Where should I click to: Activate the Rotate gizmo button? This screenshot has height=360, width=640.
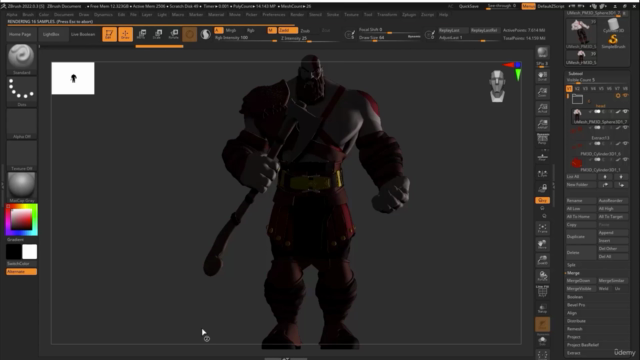pyautogui.click(x=173, y=34)
